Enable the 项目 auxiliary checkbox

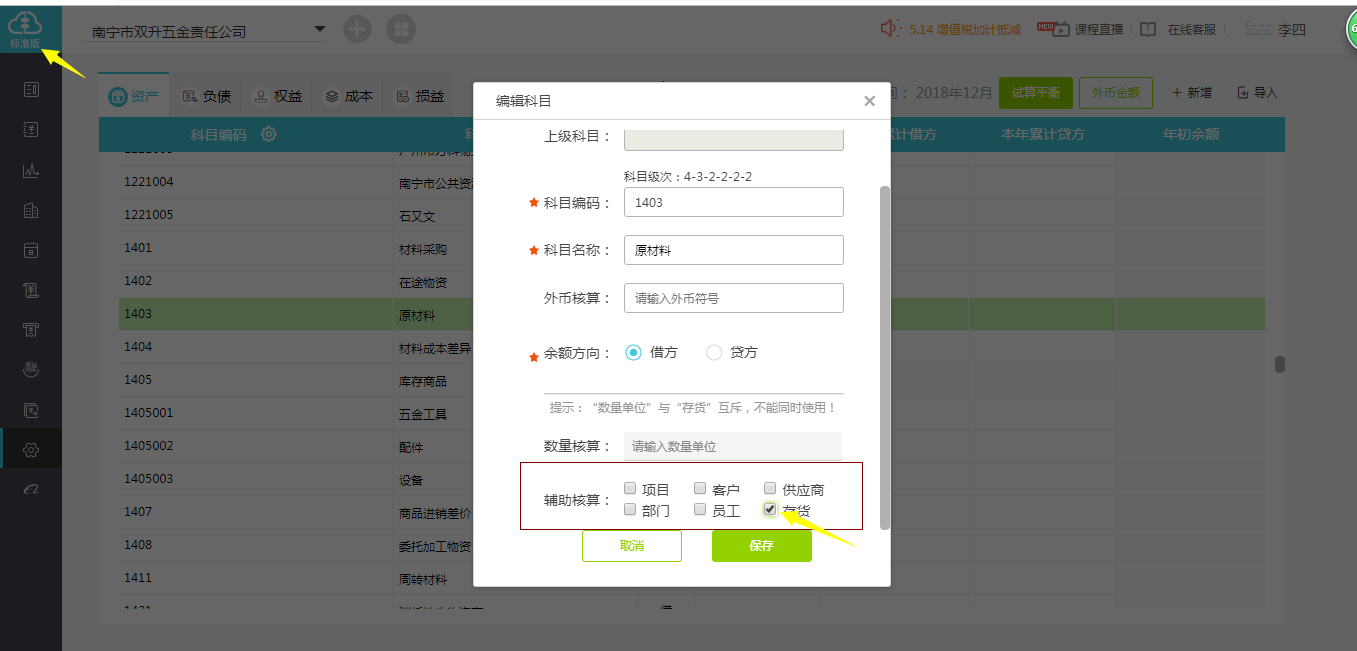coord(630,489)
